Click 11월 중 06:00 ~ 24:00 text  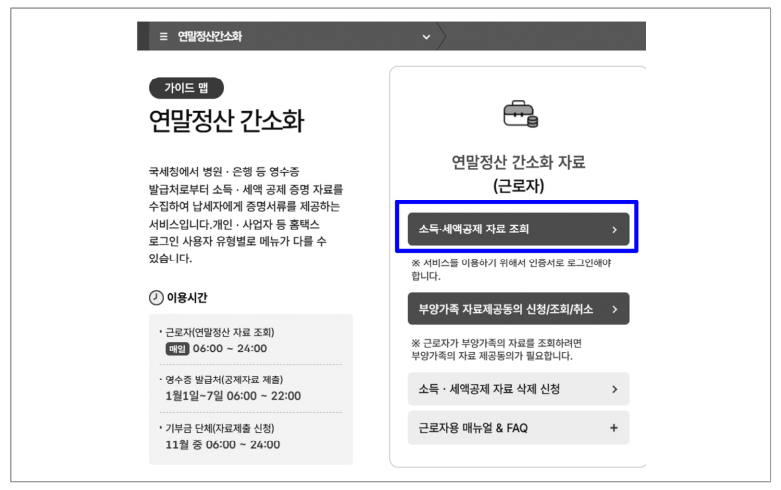click(223, 445)
